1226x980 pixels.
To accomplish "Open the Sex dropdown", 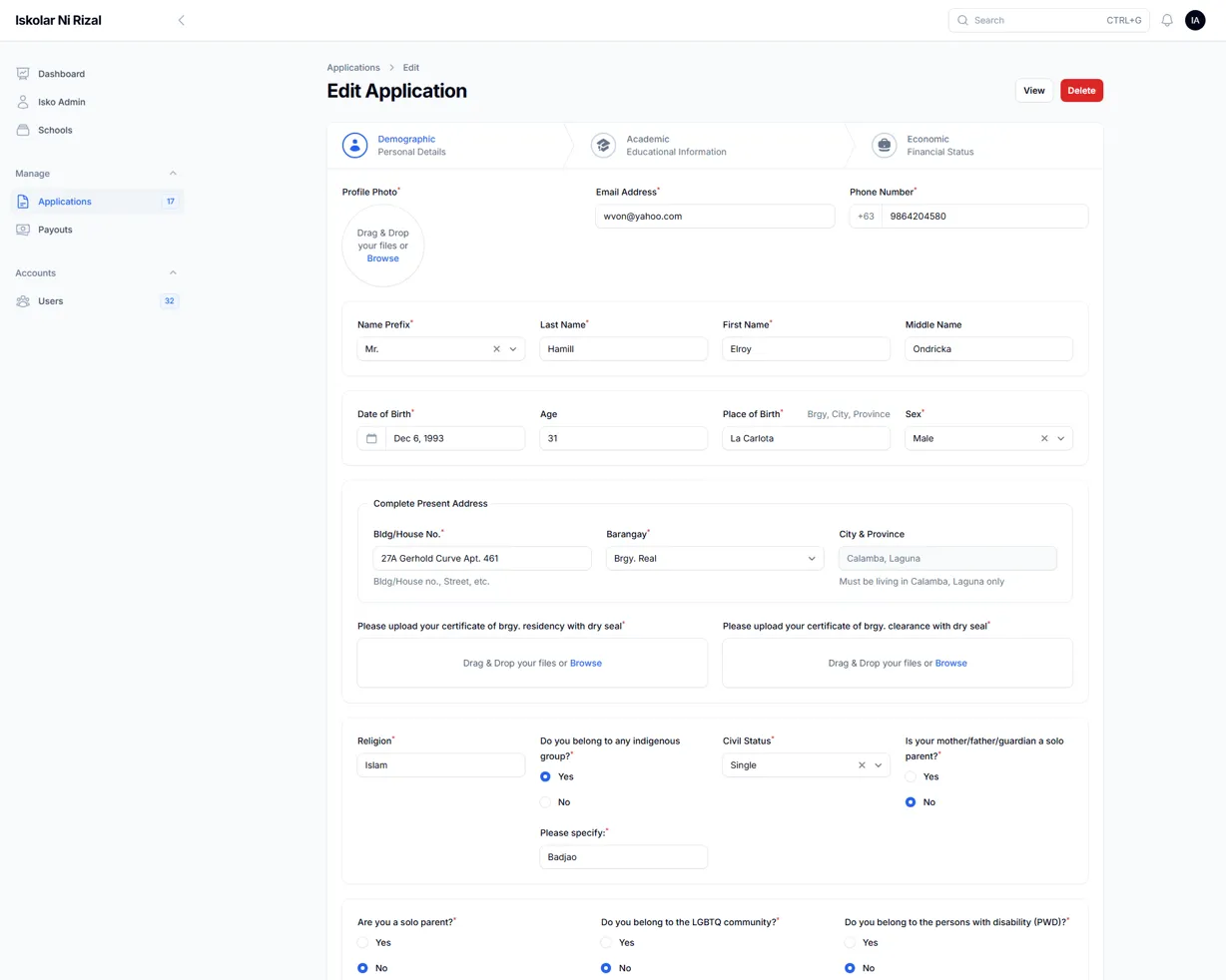I will click(1061, 438).
